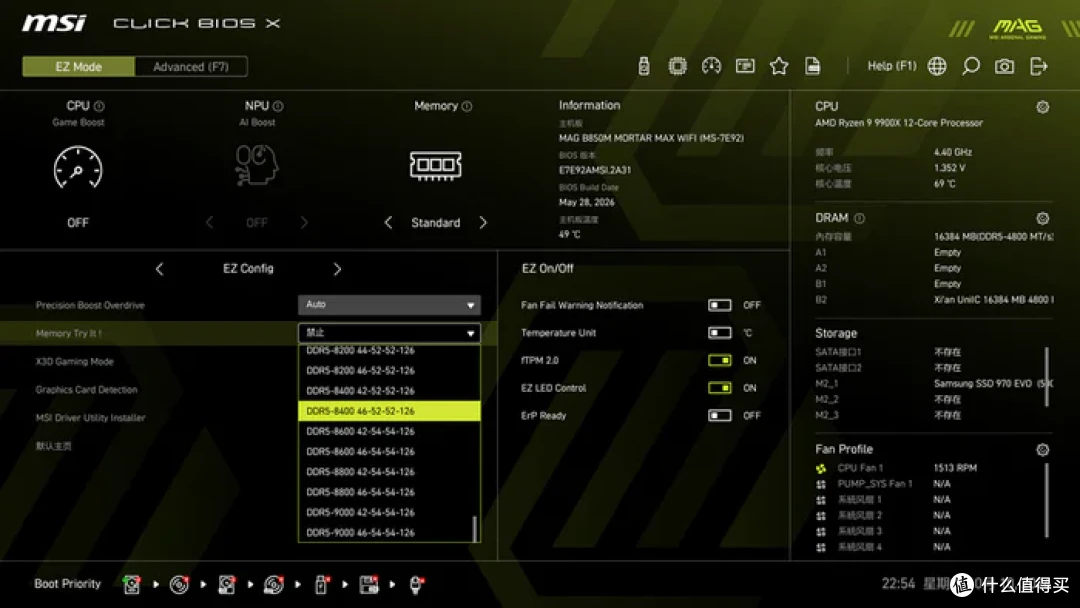Click the info icon next to Memory
Viewport: 1080px width, 608px height.
tap(467, 106)
